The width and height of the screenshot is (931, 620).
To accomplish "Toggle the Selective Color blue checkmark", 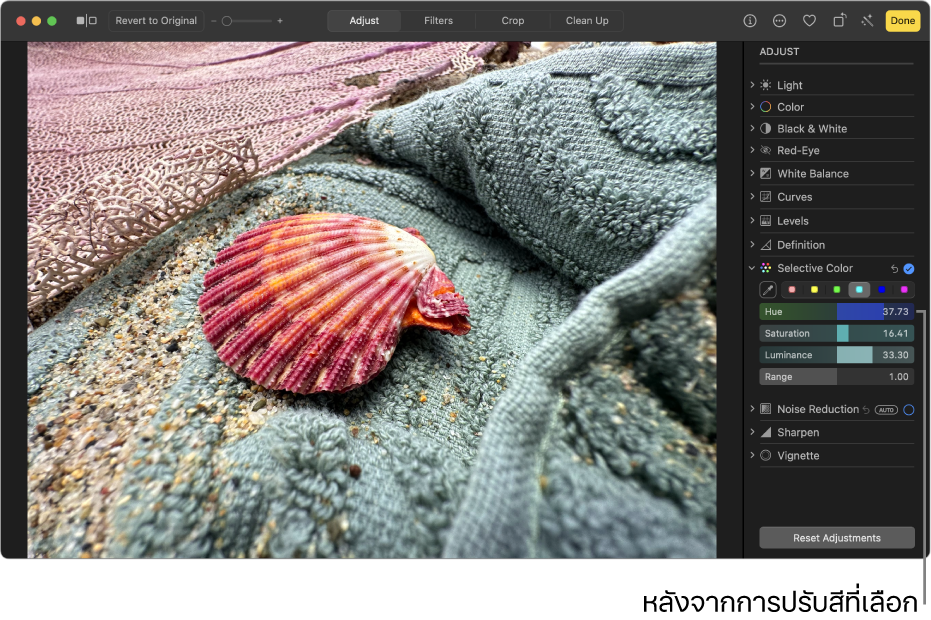I will point(909,268).
